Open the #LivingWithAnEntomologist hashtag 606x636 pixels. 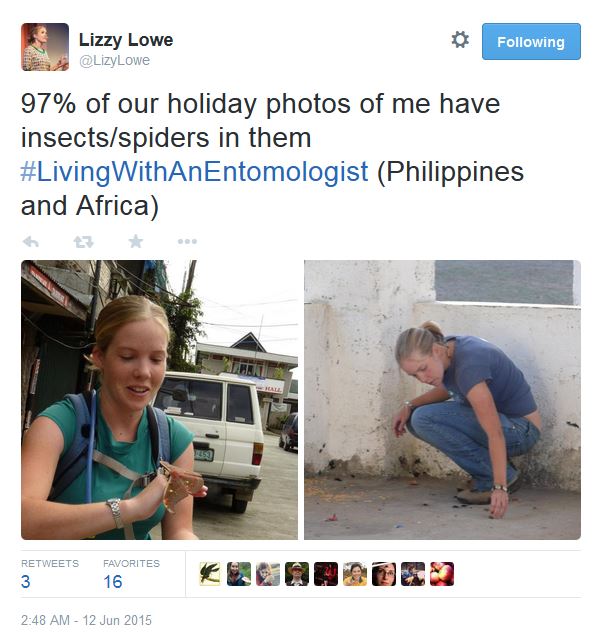point(194,172)
